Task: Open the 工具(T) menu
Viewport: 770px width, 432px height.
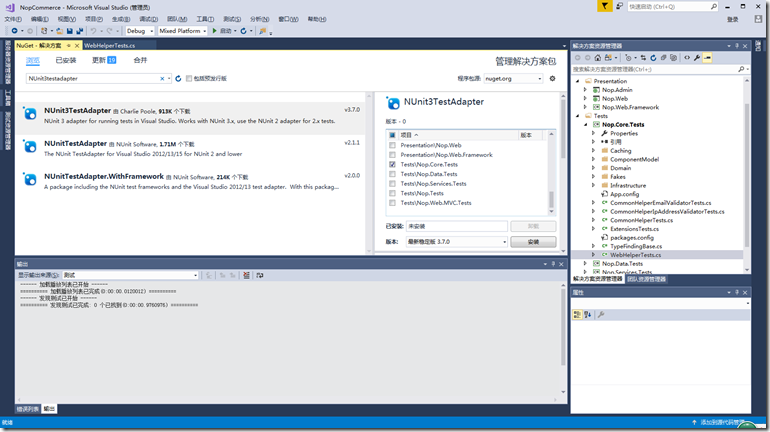Action: point(205,19)
